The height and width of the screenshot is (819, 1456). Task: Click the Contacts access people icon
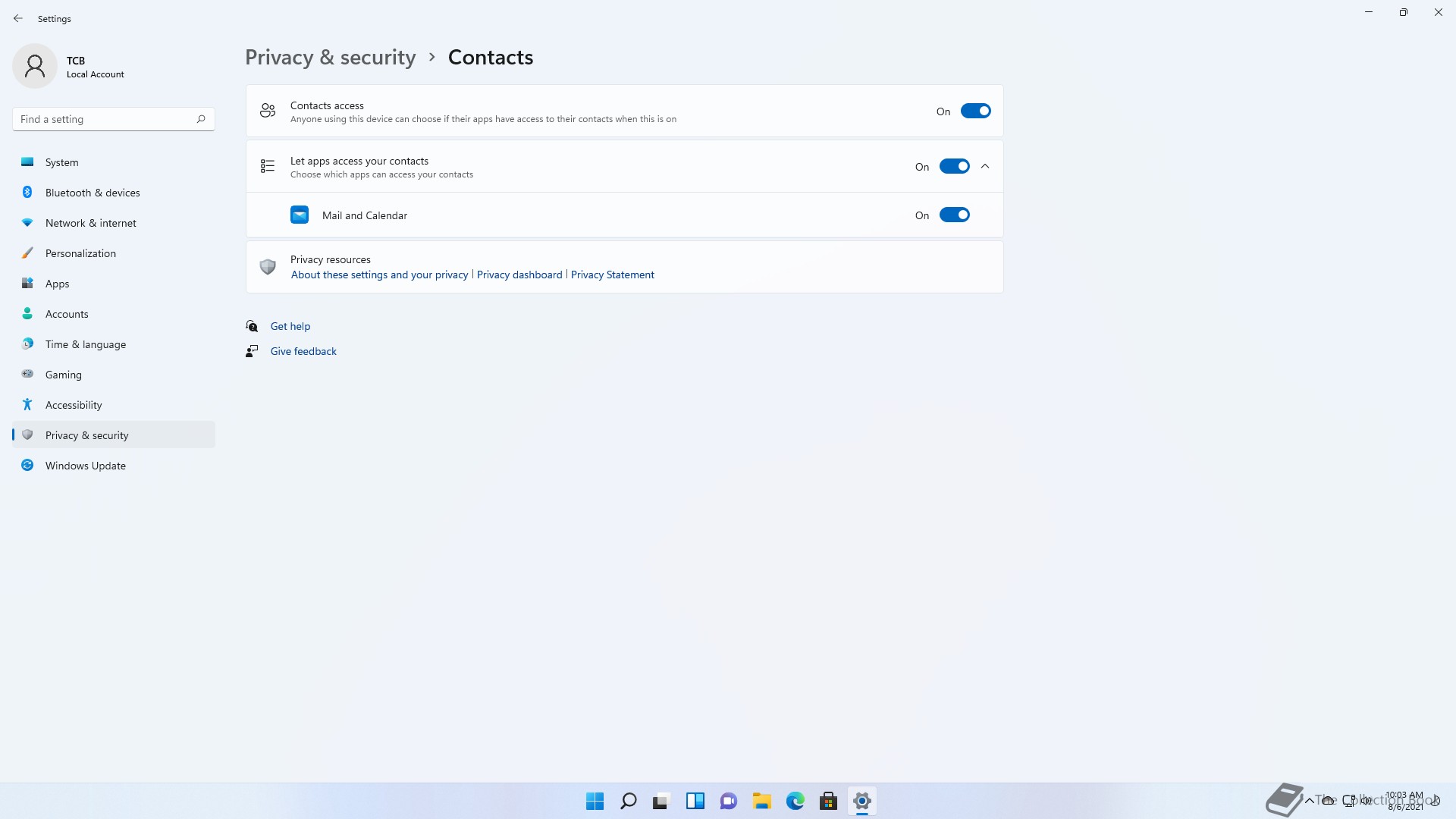click(x=268, y=111)
